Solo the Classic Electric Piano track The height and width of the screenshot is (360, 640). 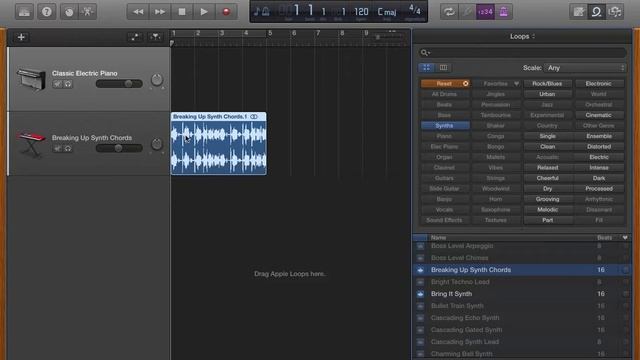(68, 84)
